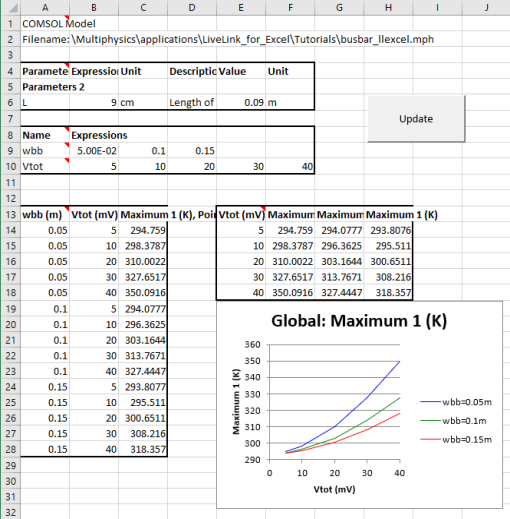Select row 13 header
This screenshot has width=510, height=519.
click(11, 214)
